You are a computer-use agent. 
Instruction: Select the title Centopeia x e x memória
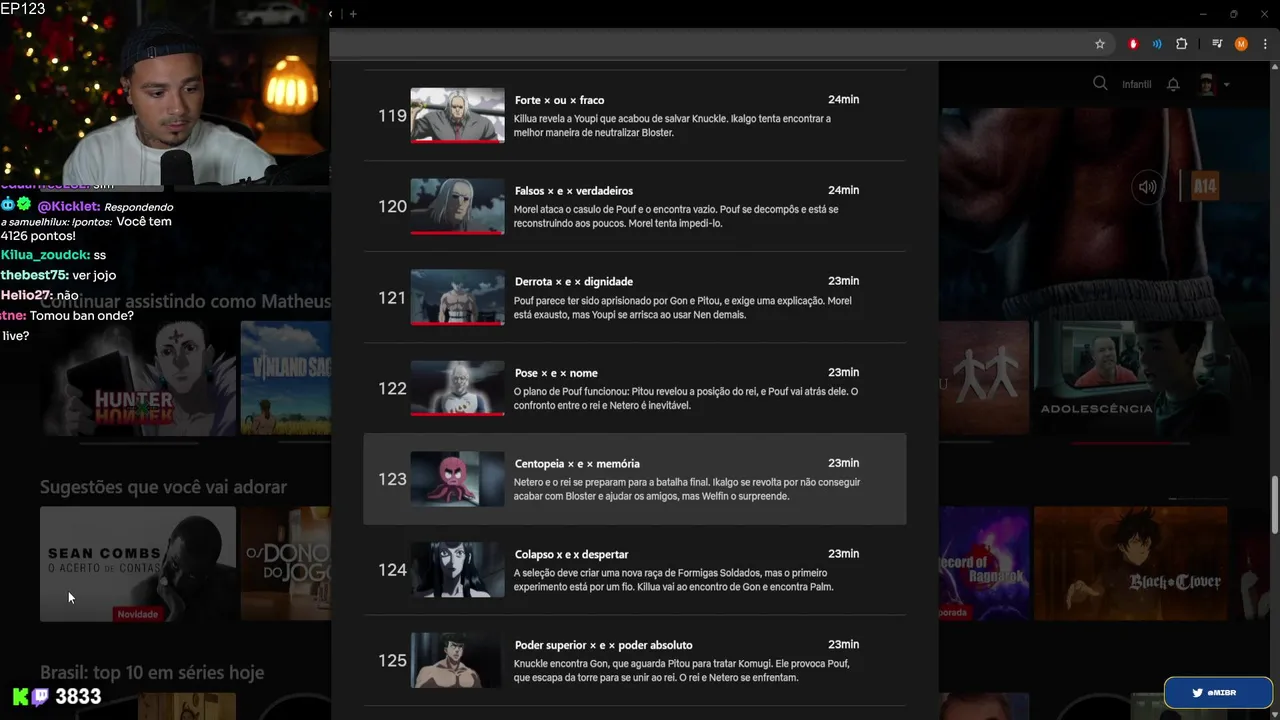click(577, 464)
